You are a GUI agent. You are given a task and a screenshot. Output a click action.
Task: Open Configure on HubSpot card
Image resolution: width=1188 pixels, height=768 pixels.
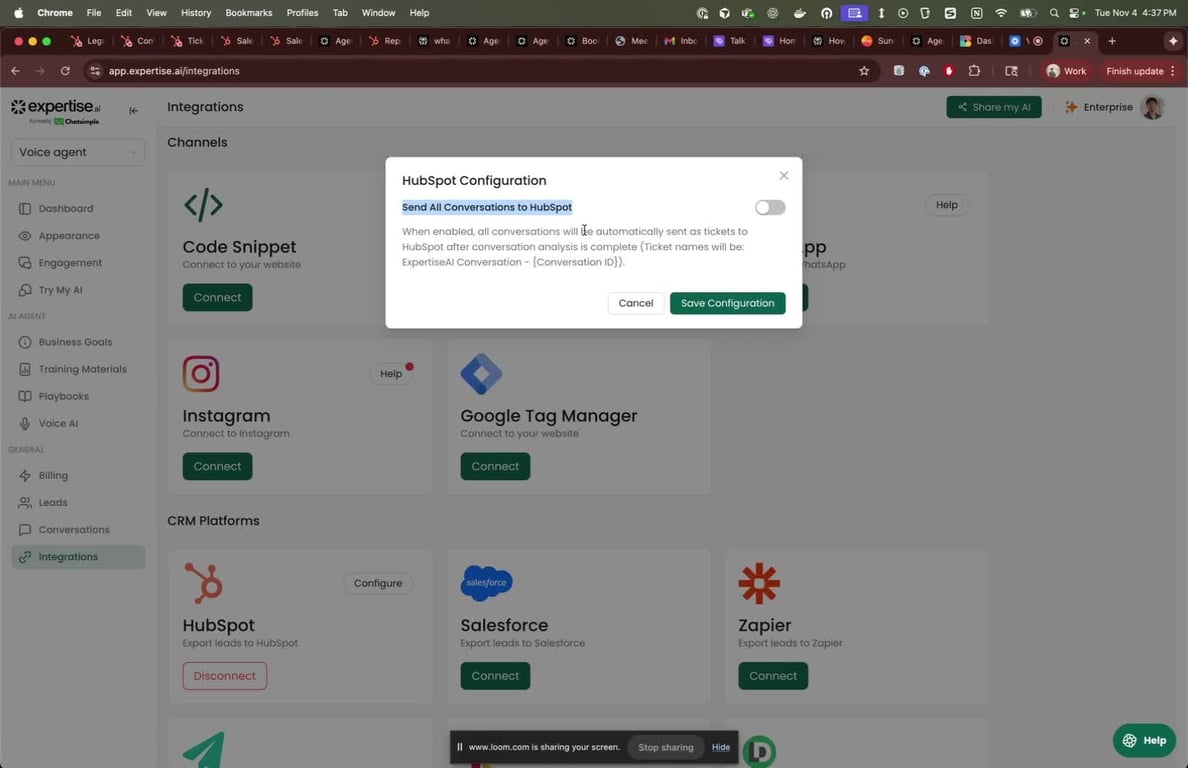tap(378, 584)
